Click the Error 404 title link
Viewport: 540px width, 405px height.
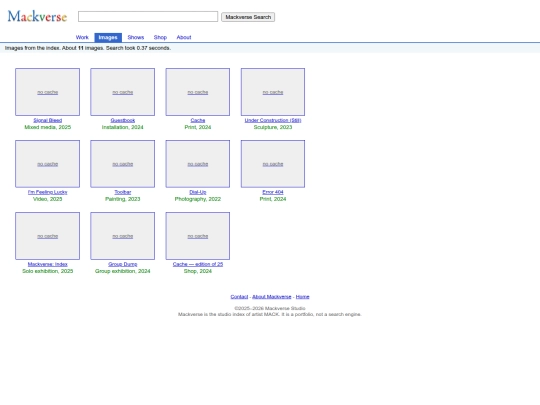tap(273, 192)
